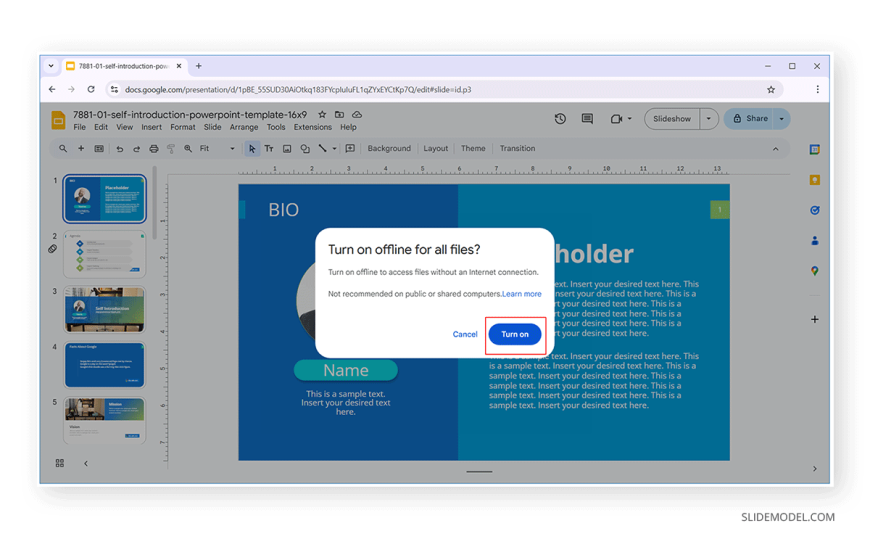Open the grid view icon

[x=60, y=463]
